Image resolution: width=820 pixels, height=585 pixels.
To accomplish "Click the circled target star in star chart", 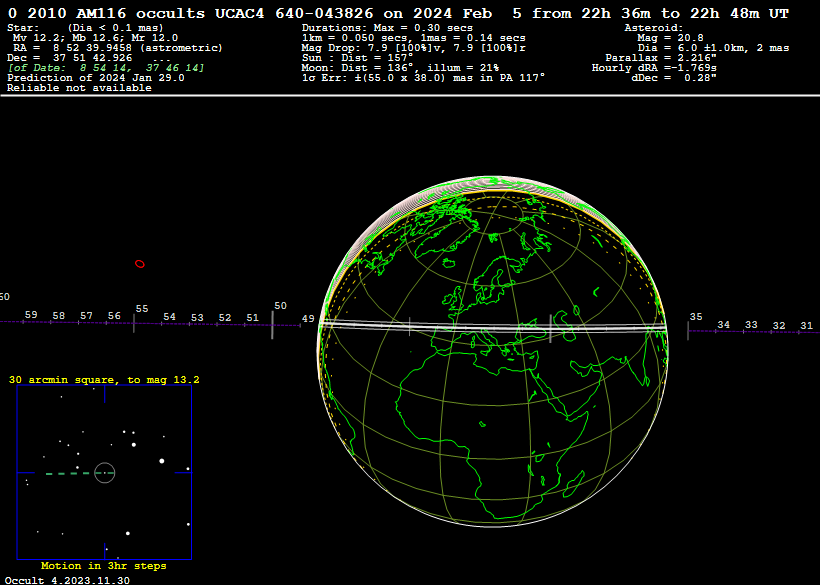I will coord(105,473).
